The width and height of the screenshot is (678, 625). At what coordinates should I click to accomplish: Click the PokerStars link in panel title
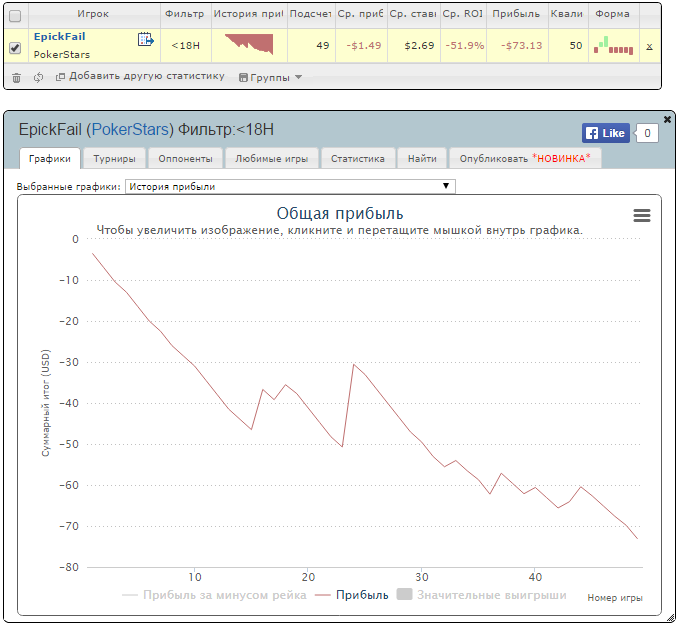[x=132, y=129]
